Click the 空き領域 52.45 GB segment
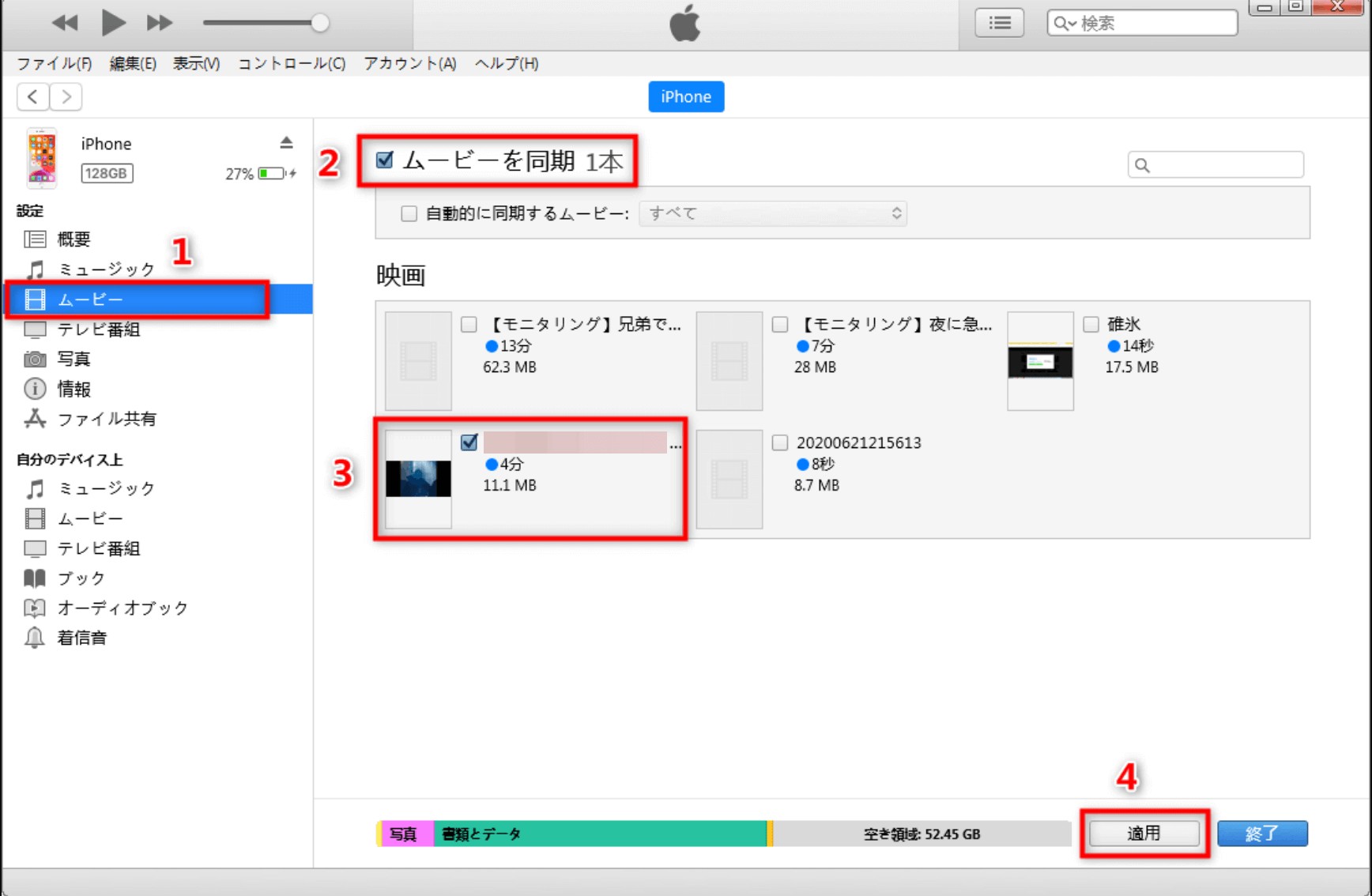This screenshot has height=896, width=1372. click(x=922, y=834)
